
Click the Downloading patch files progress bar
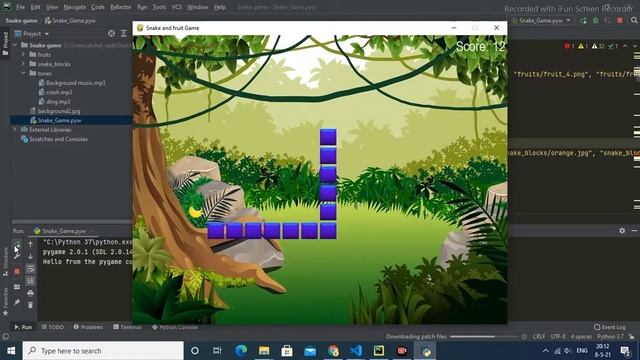tap(484, 337)
